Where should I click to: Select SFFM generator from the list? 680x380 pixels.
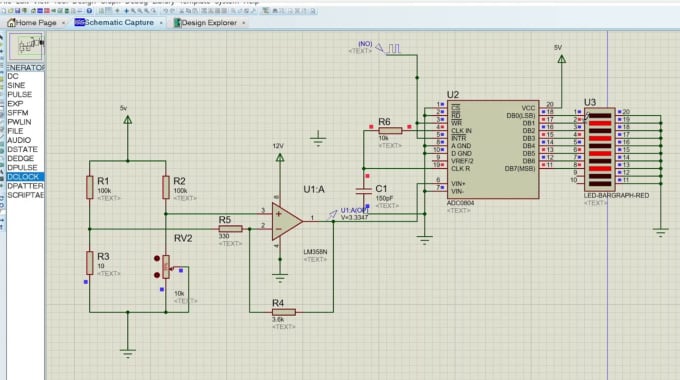coord(25,113)
